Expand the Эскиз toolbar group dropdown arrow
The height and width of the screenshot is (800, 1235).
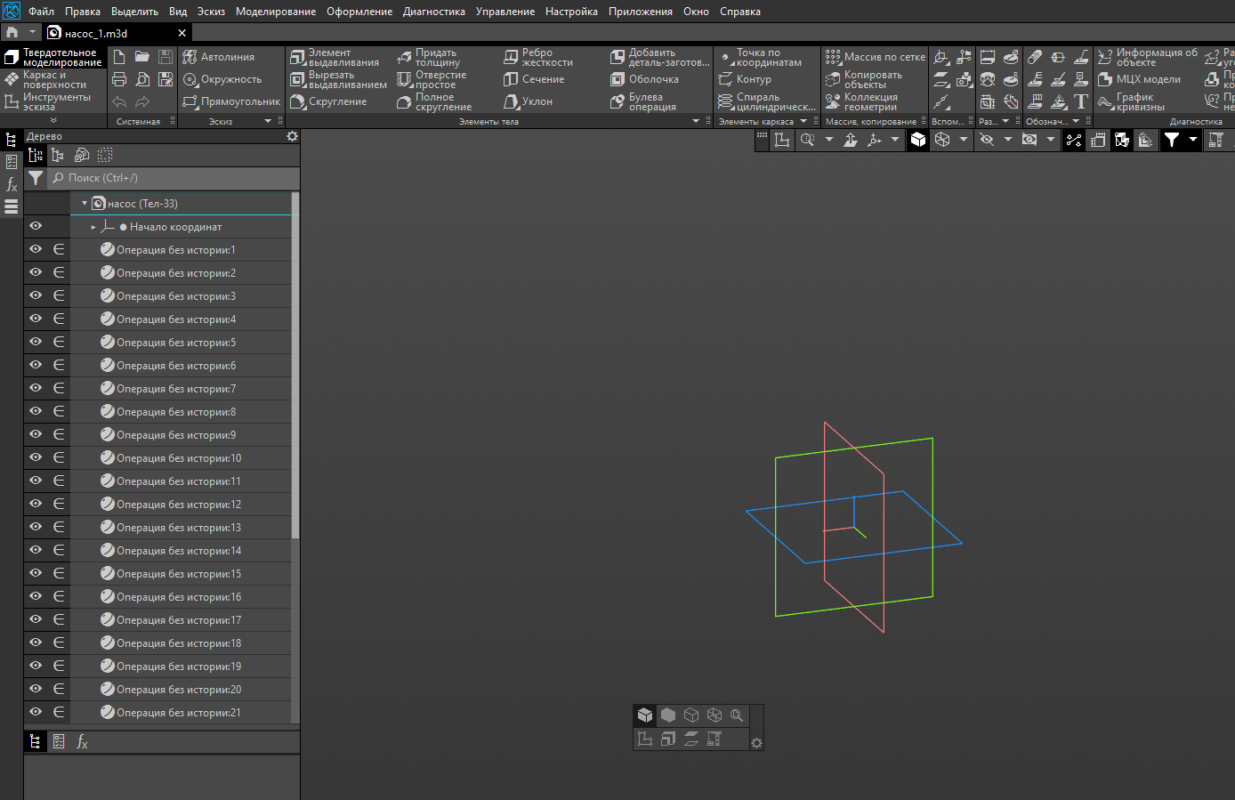(x=267, y=121)
